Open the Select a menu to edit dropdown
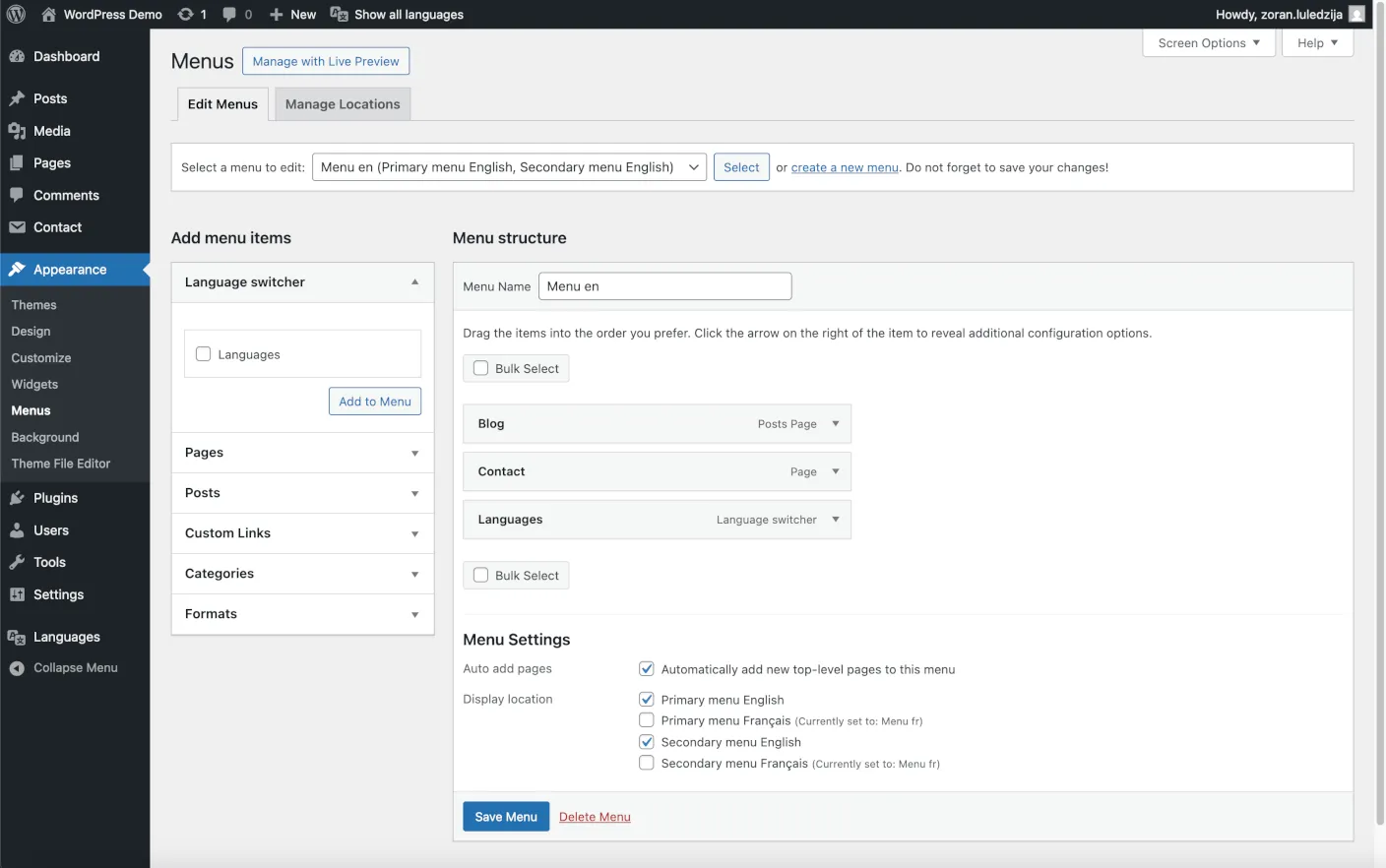The width and height of the screenshot is (1386, 868). 509,167
